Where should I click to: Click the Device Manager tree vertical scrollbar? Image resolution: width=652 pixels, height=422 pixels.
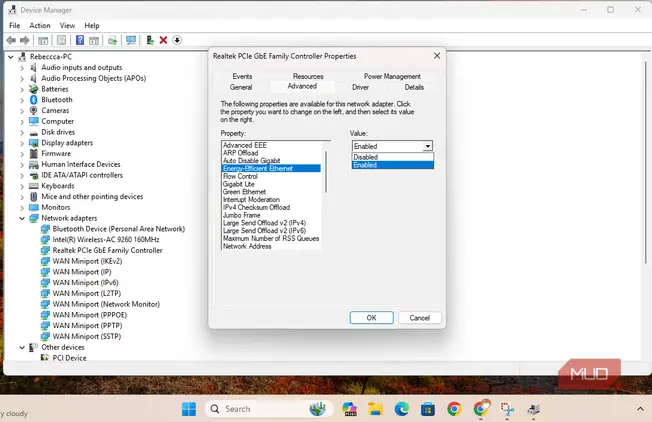(645, 162)
